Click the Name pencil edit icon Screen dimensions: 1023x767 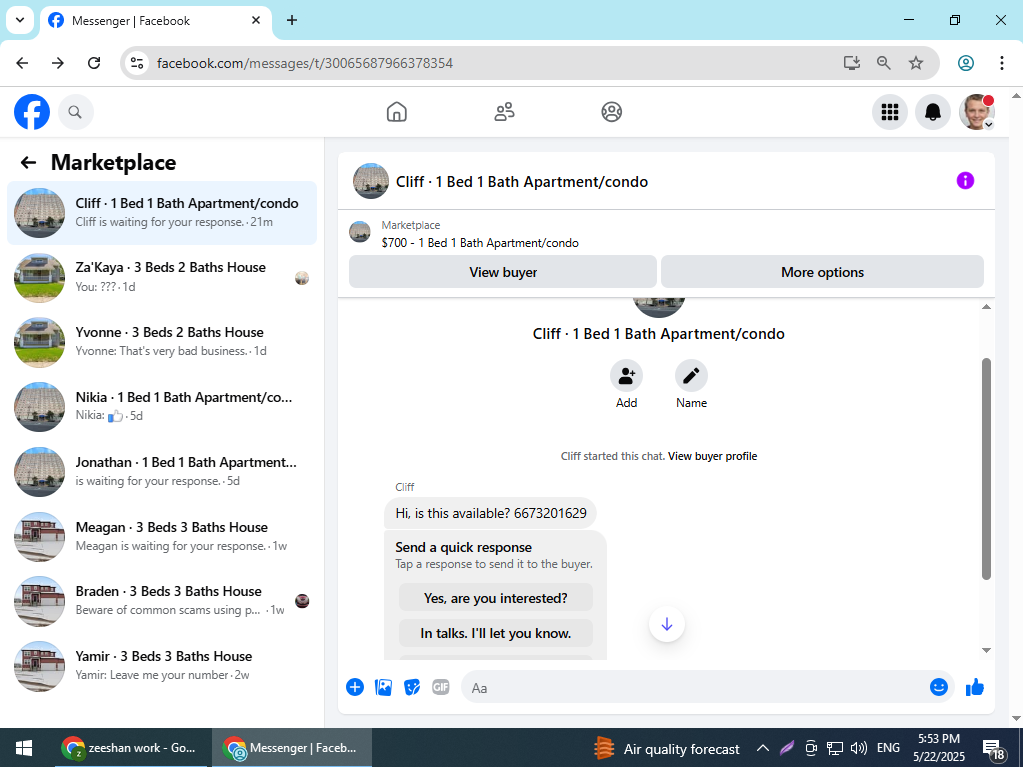point(691,376)
